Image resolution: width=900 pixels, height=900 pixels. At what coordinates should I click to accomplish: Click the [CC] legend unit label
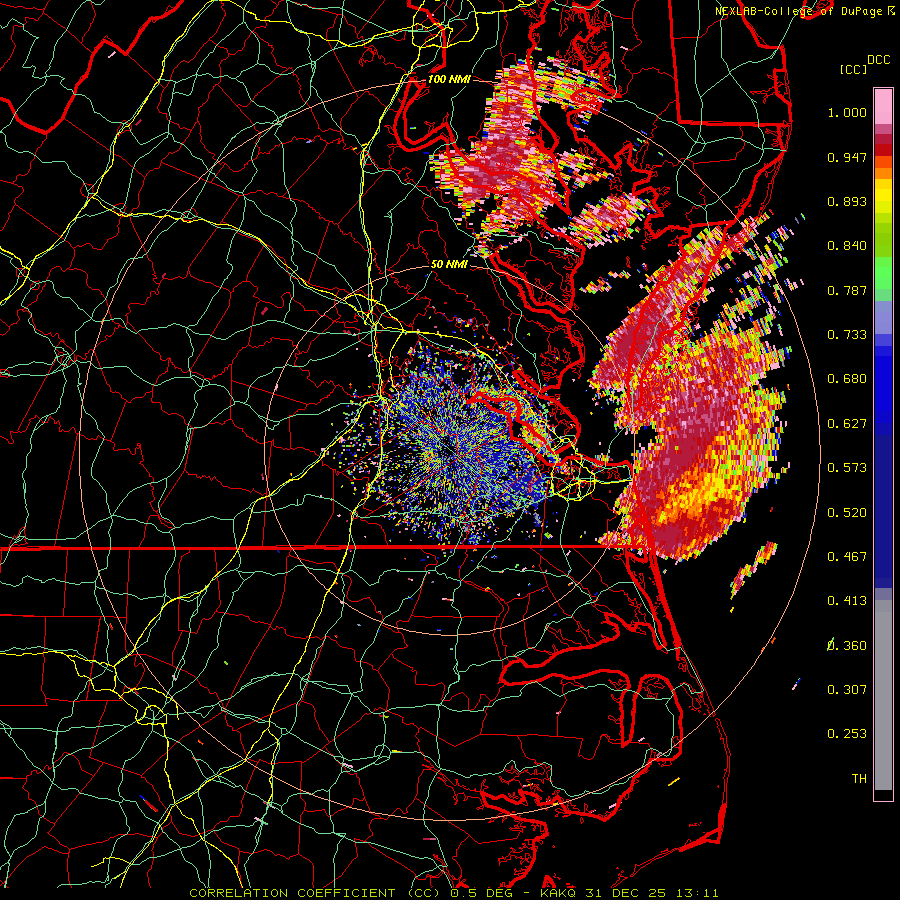(x=853, y=69)
